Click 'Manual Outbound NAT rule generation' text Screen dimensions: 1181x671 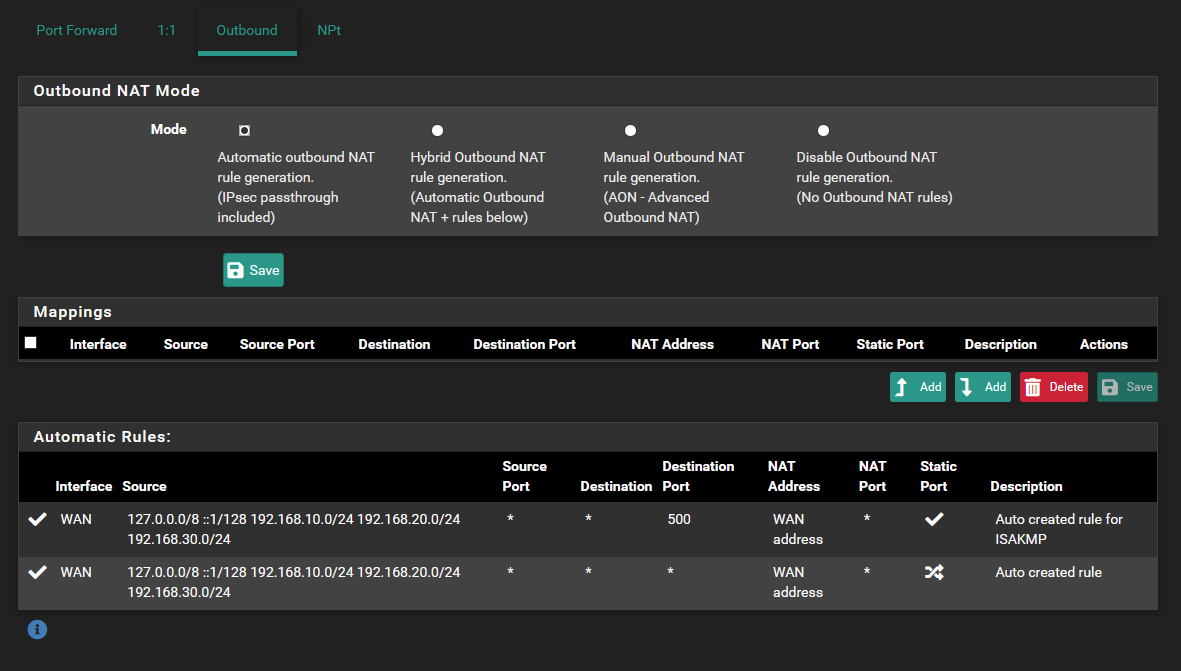pyautogui.click(x=673, y=167)
